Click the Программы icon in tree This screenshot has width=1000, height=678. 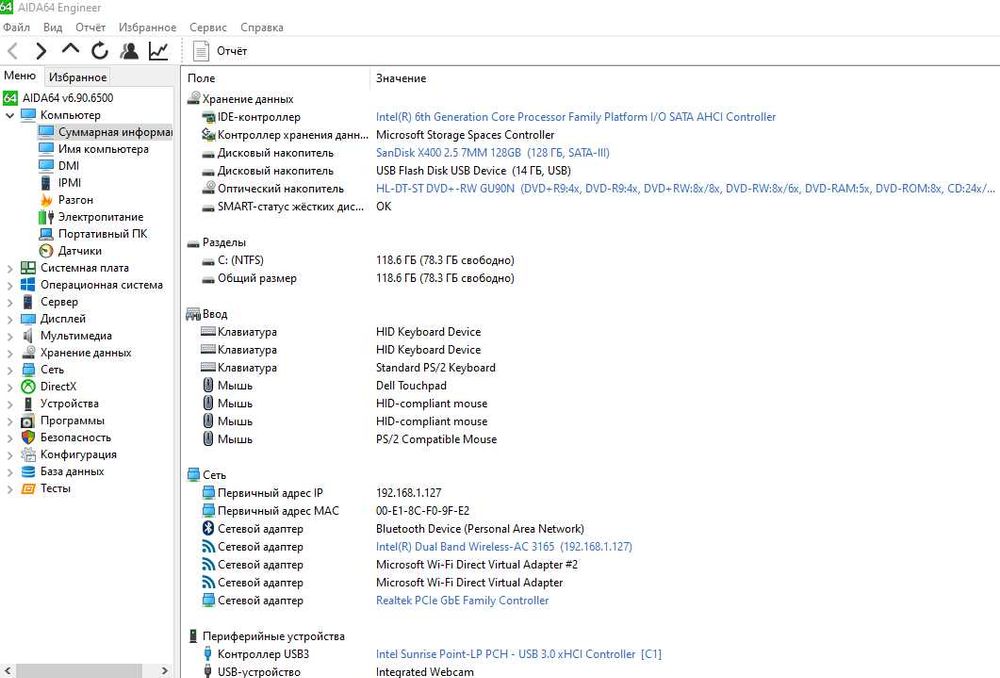(x=28, y=421)
